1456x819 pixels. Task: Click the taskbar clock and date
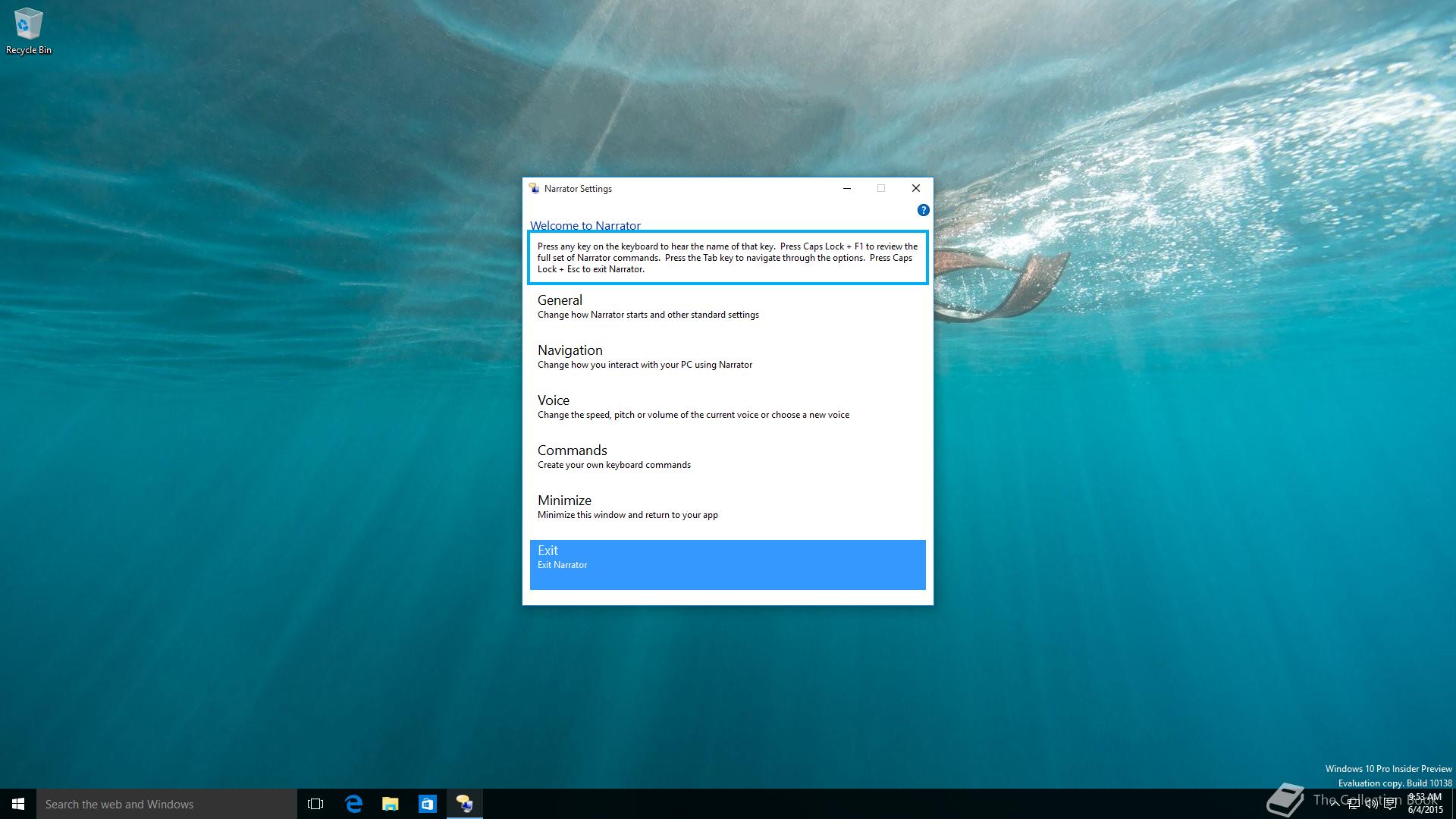1425,804
